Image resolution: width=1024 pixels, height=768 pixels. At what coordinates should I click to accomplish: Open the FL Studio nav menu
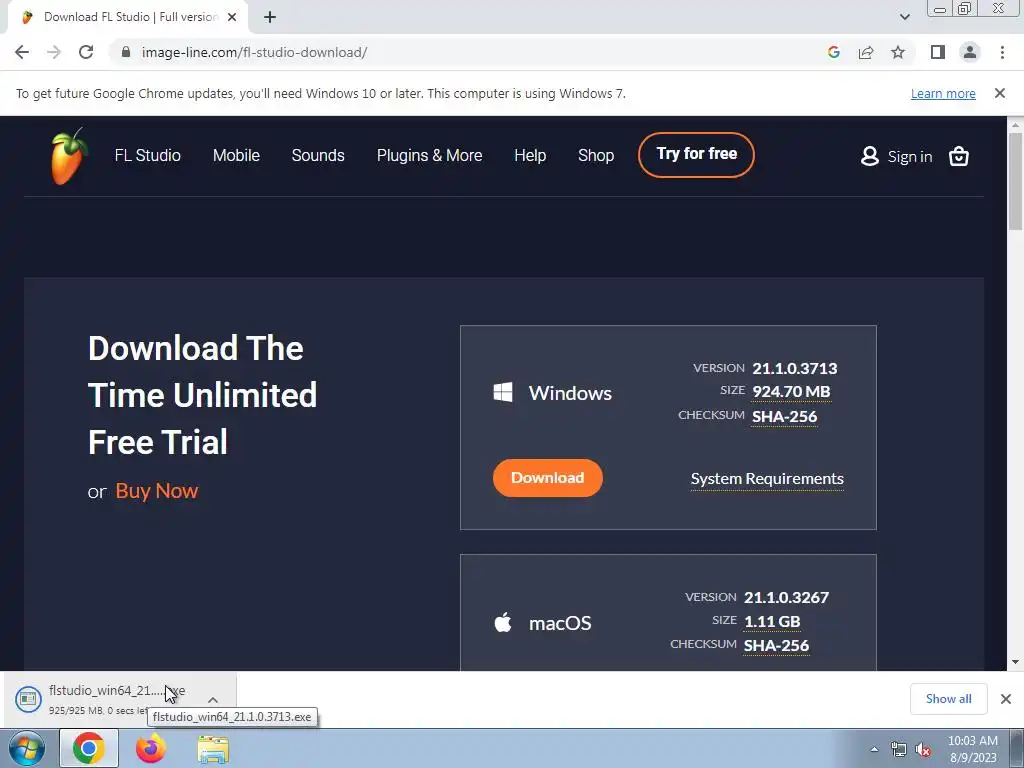[x=148, y=155]
